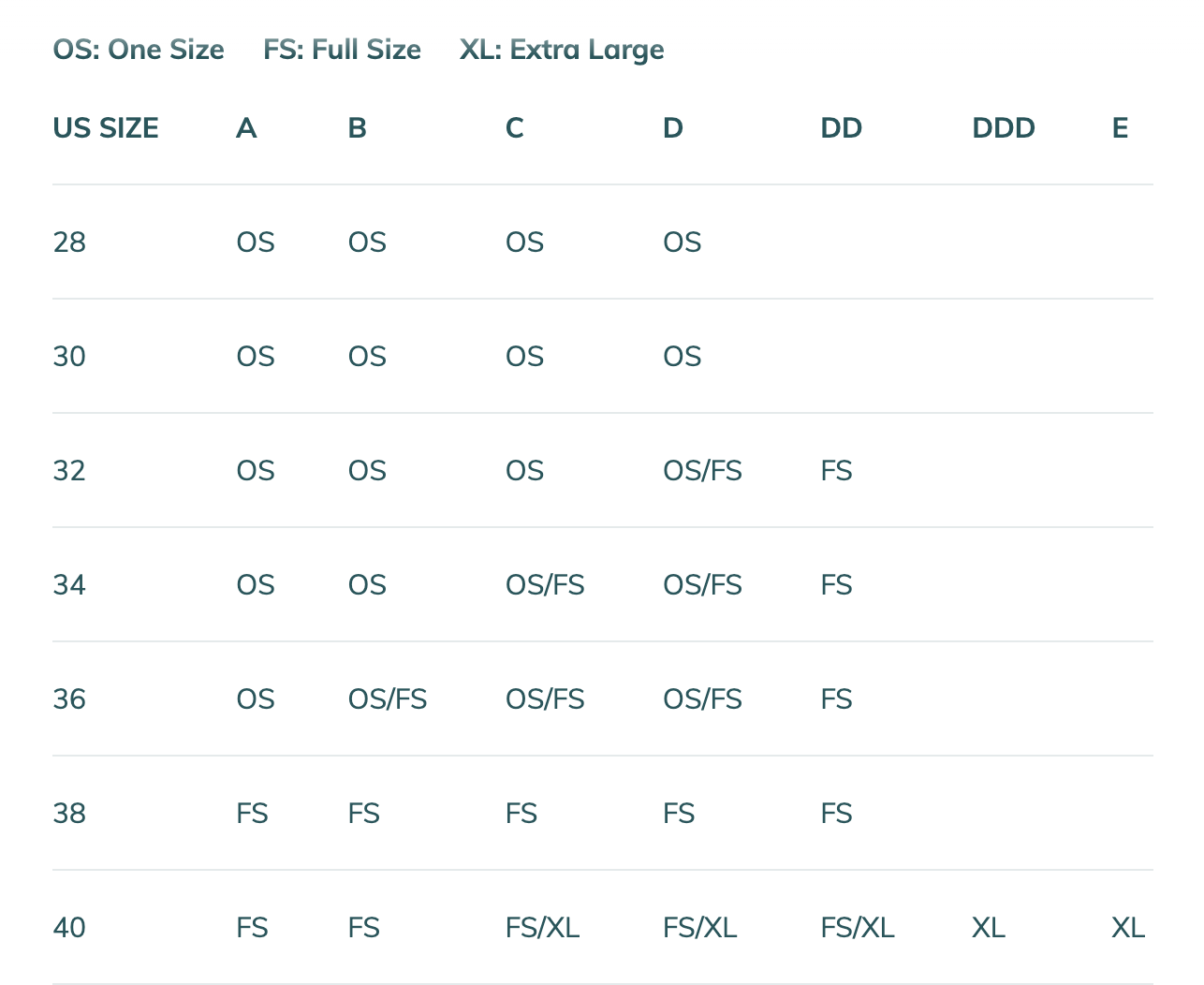Select the DD column header

[841, 127]
